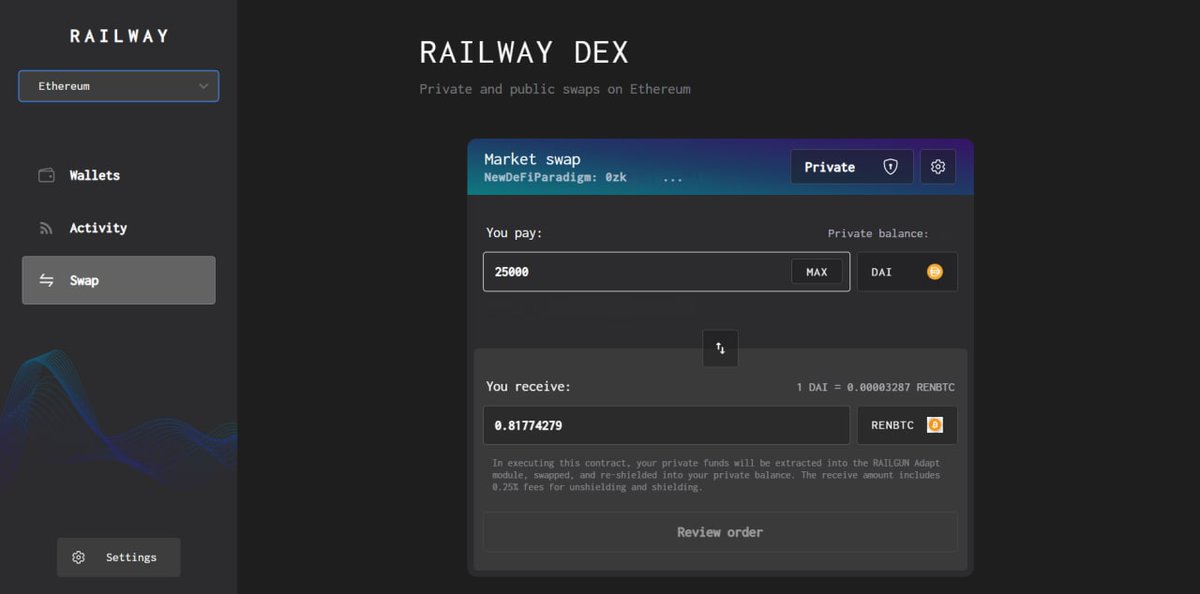Open Settings in the sidebar

(118, 557)
